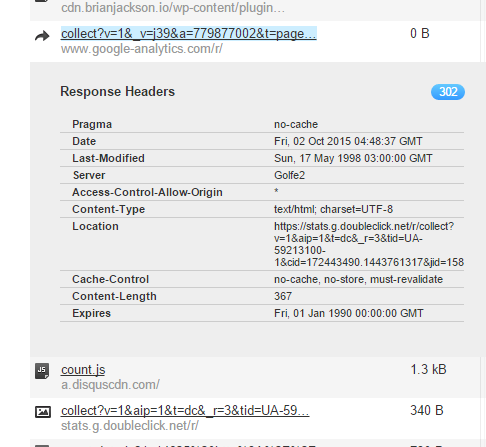486x447 pixels.
Task: Click the image icon beside doubleclick collect request
Action: tap(43, 412)
